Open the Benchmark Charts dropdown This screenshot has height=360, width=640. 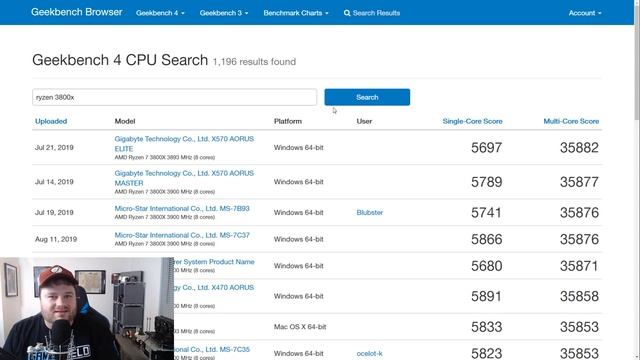tap(296, 13)
